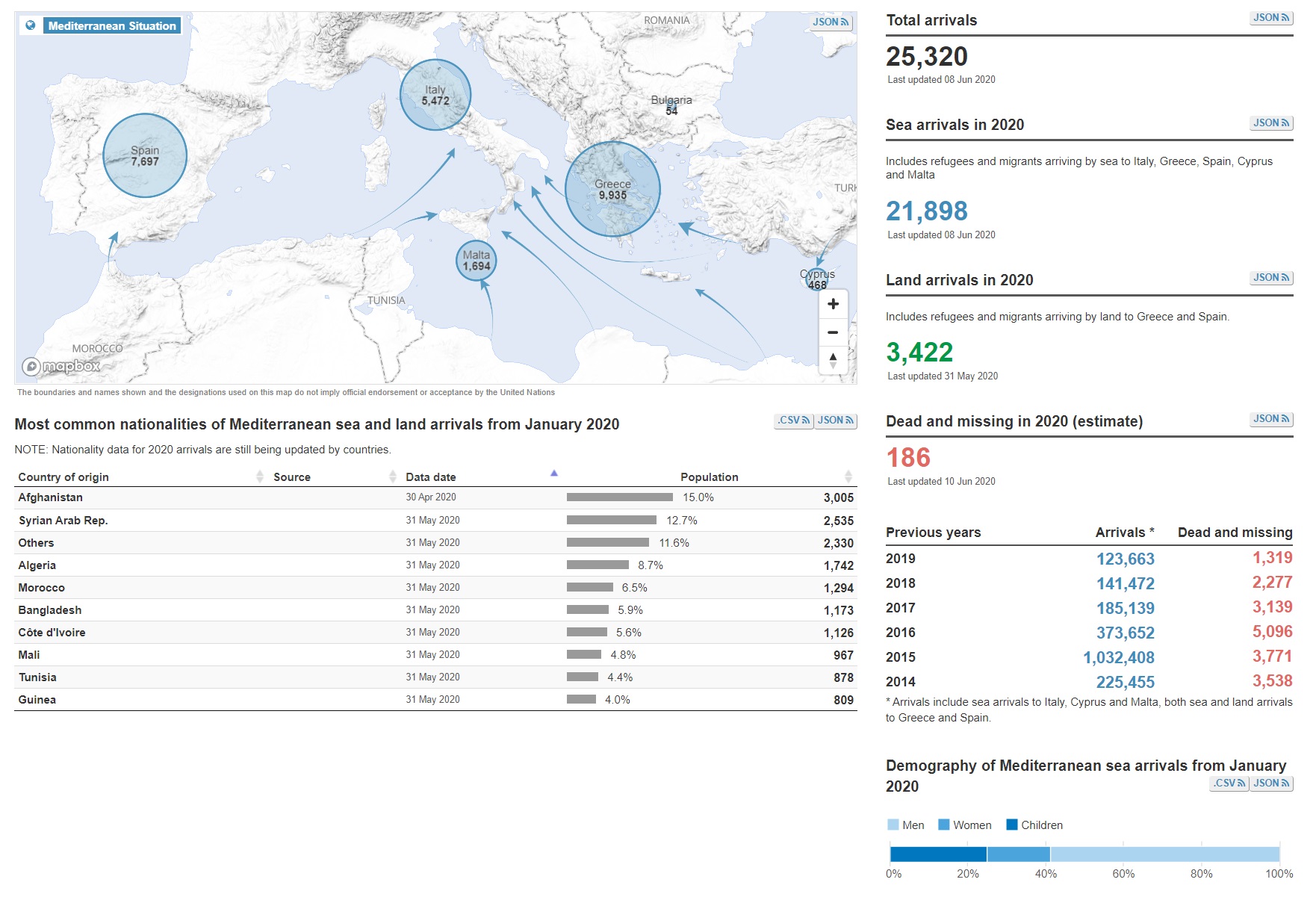Download nationalities table as CSV
Image resolution: width=1316 pixels, height=900 pixels.
coord(793,420)
